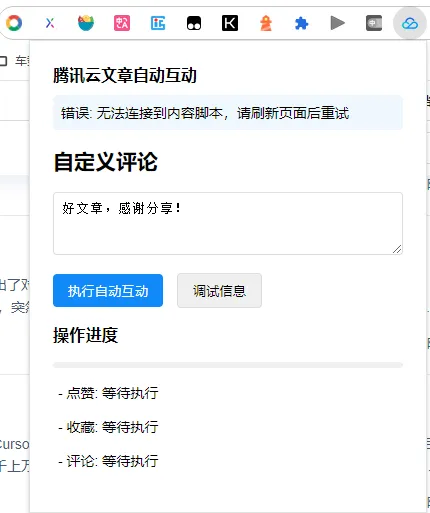Click the colorful ring extension icon

(14, 23)
